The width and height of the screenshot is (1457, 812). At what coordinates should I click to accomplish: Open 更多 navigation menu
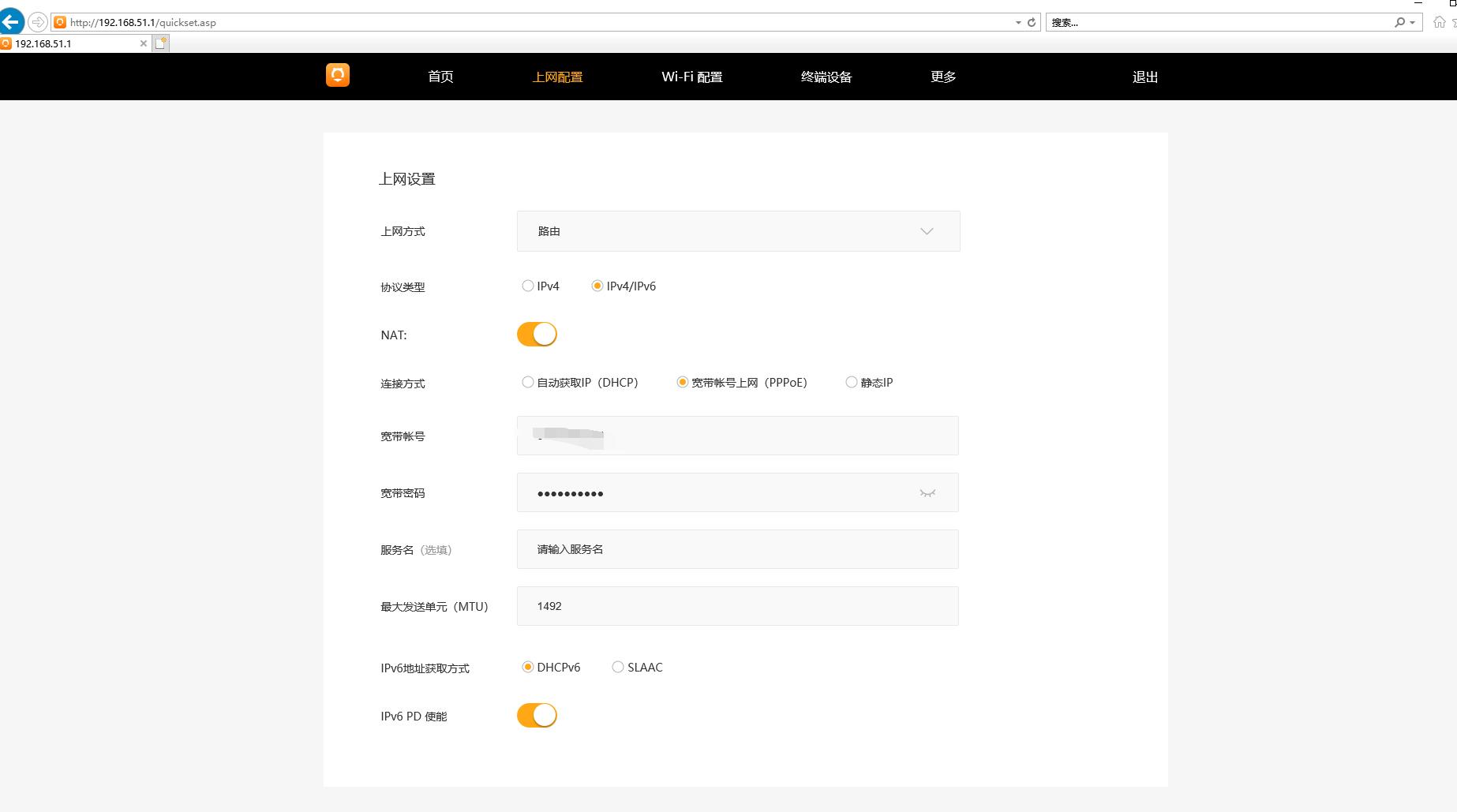pyautogui.click(x=943, y=77)
